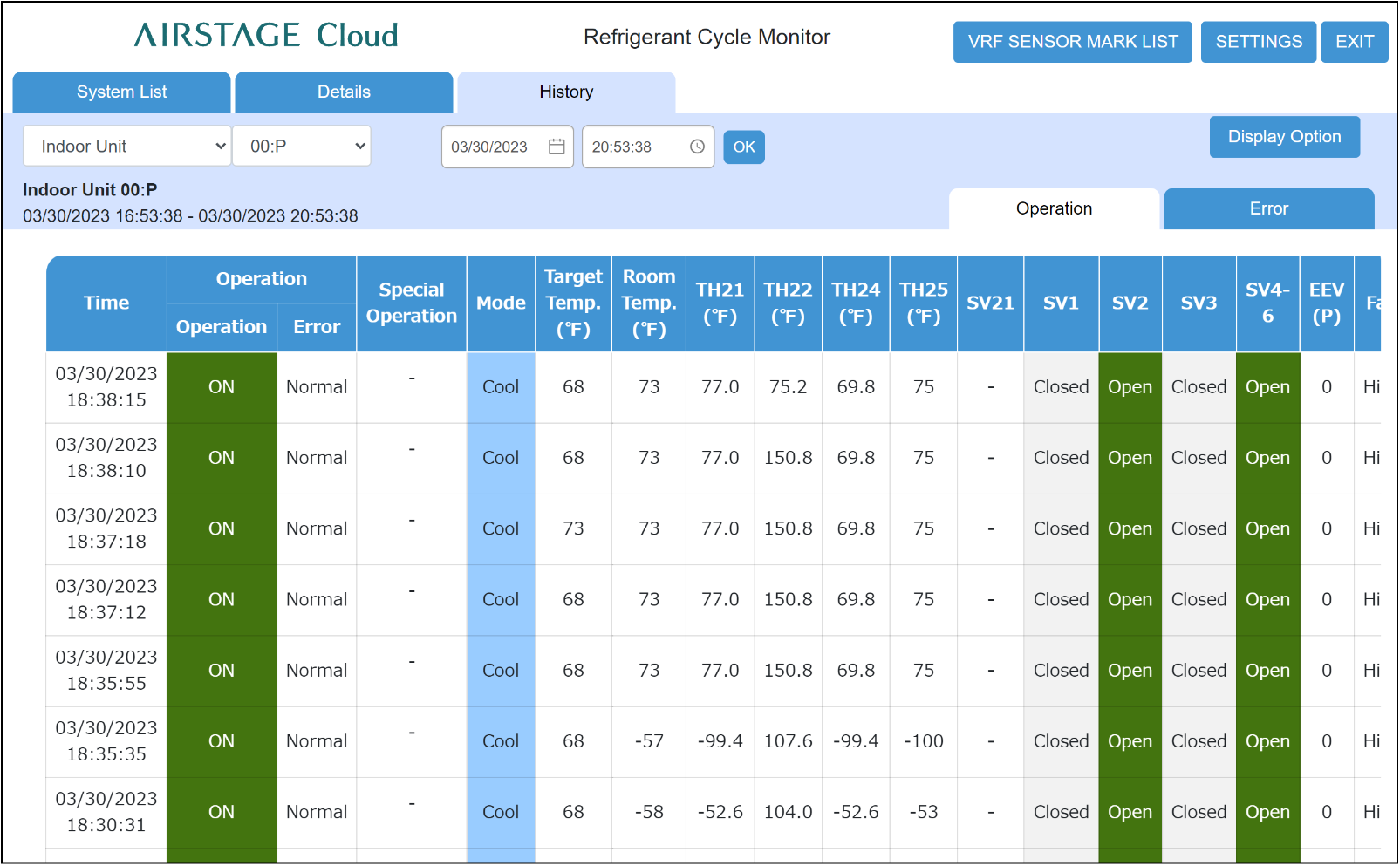Expand the Indoor Unit type dropdown
The height and width of the screenshot is (866, 1400).
point(127,147)
